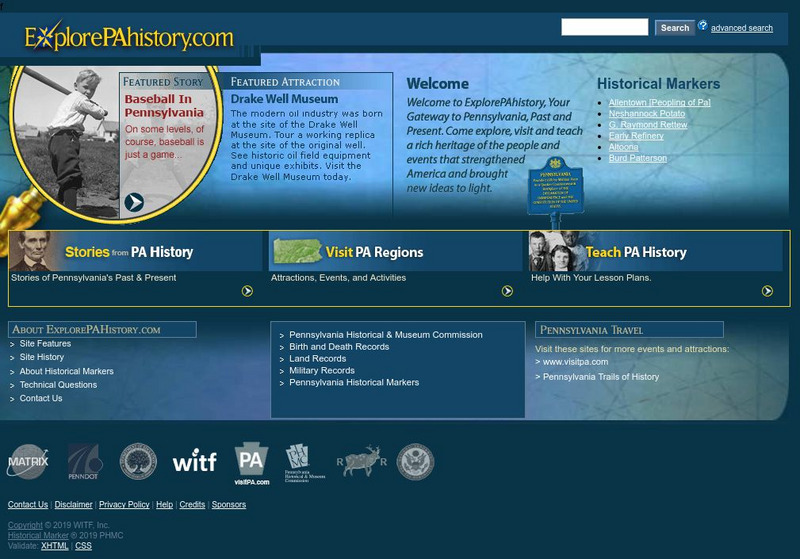Open Military Records link
Viewport: 800px width, 559px height.
[x=322, y=370]
